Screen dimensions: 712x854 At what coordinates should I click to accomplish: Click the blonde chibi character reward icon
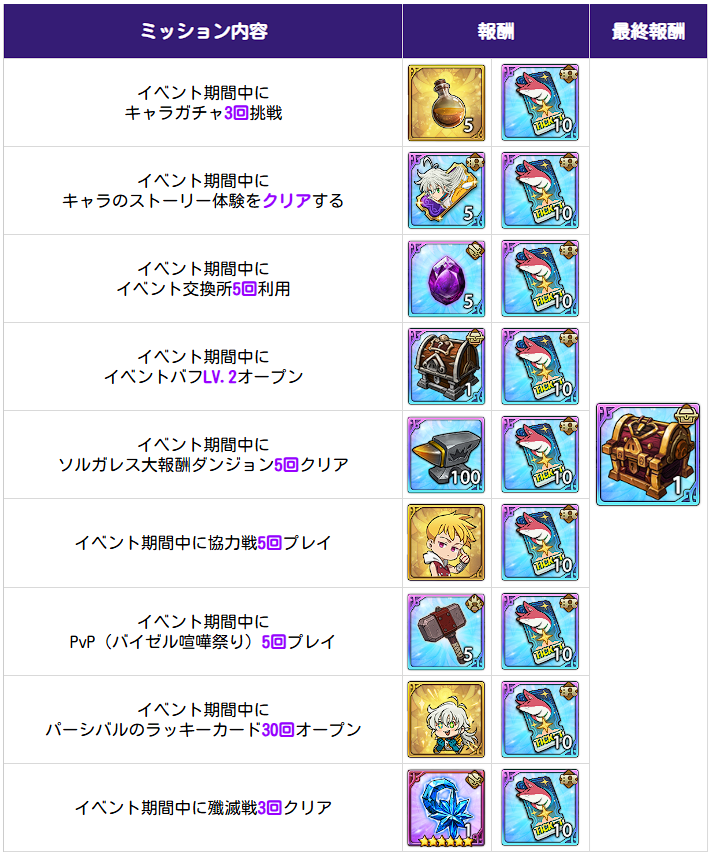(x=446, y=542)
